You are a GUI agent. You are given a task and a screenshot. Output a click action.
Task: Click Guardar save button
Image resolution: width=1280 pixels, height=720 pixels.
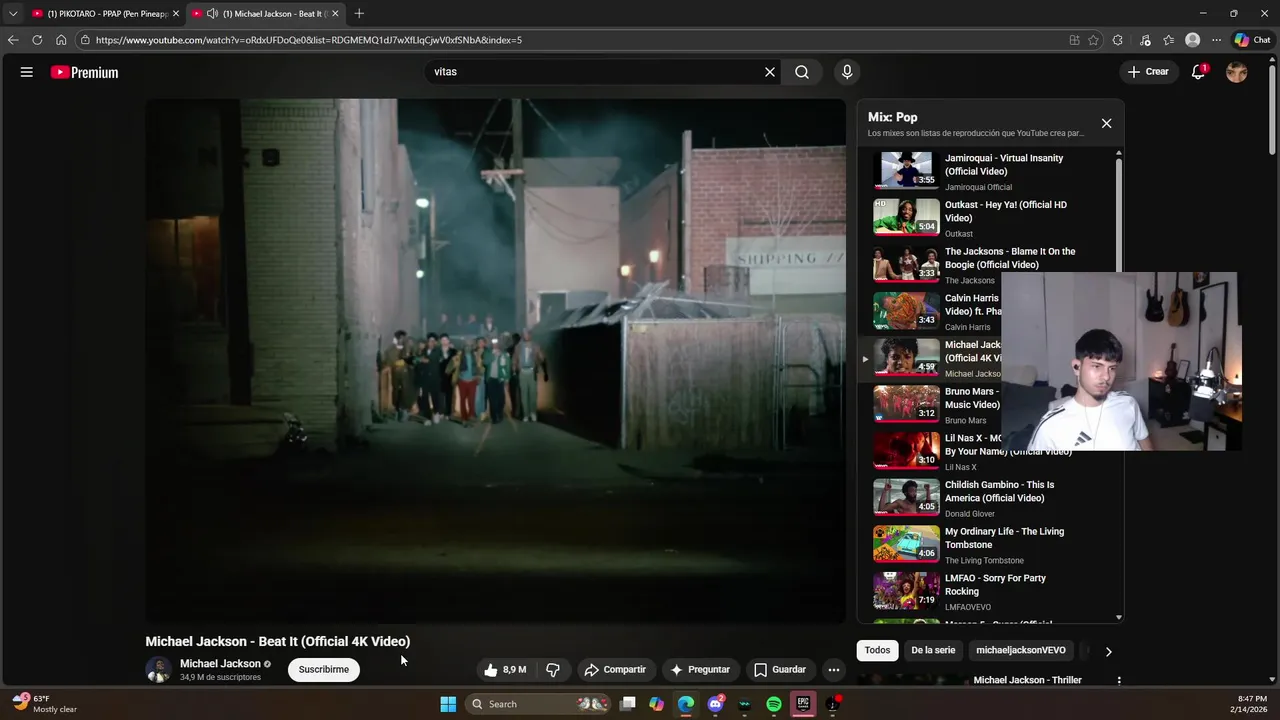coord(780,669)
